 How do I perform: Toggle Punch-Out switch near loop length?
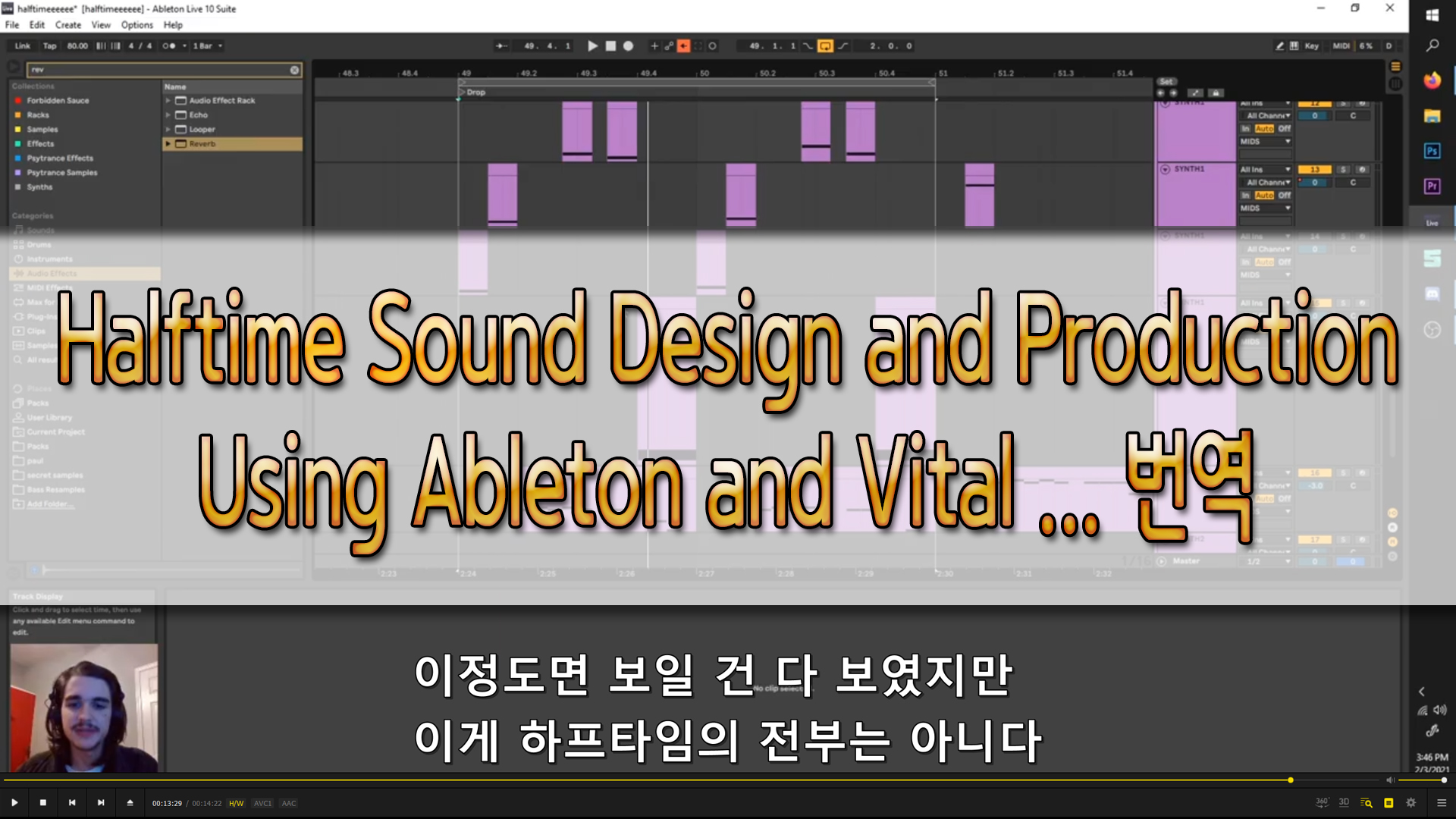843,46
